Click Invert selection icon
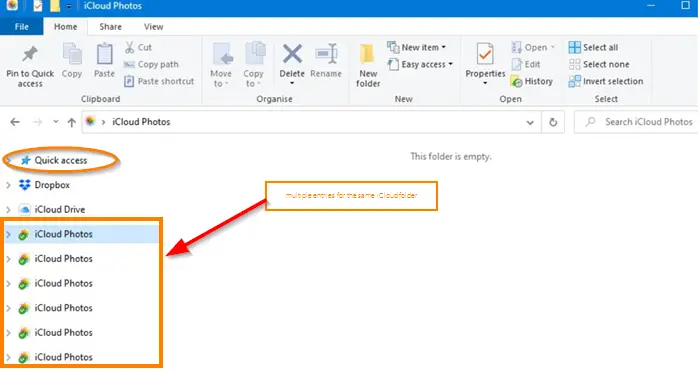The height and width of the screenshot is (372, 700). pyautogui.click(x=575, y=81)
